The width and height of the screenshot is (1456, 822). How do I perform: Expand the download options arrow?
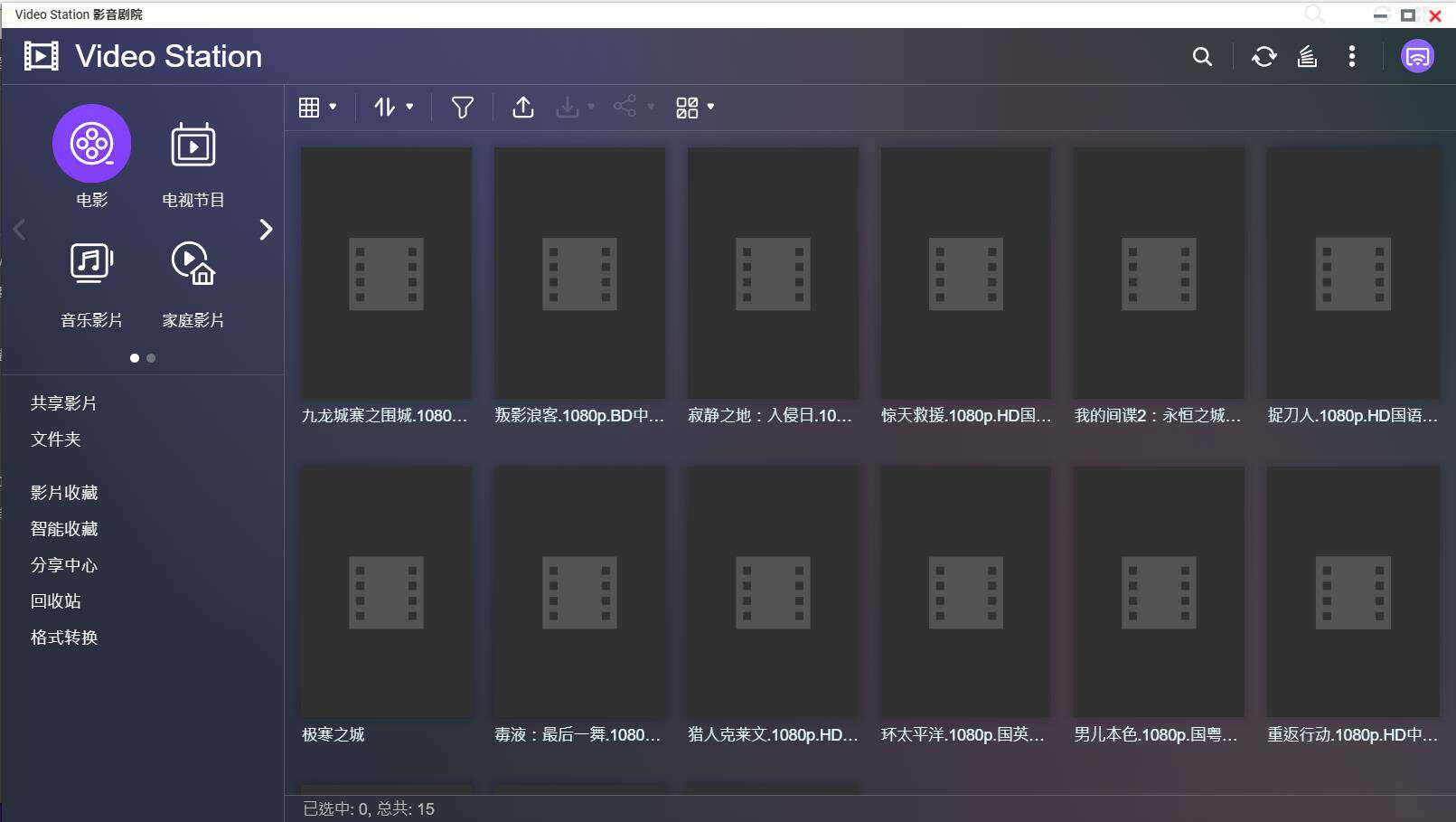click(591, 107)
